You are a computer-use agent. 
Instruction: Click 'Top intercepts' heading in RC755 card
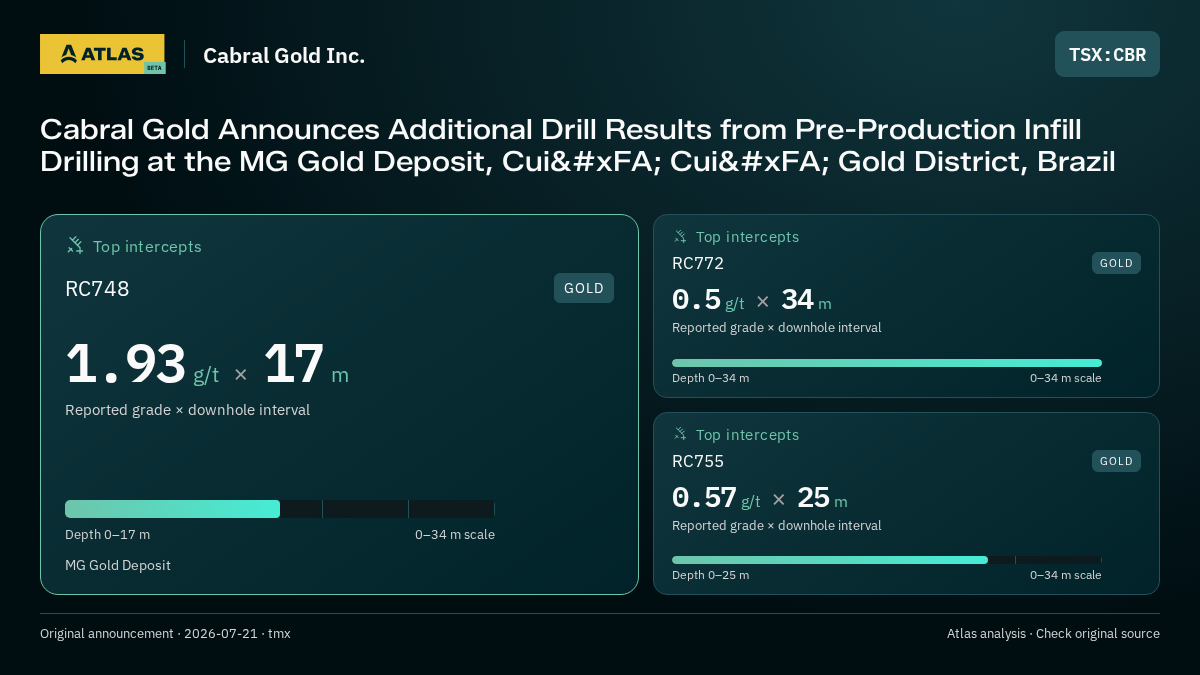click(x=748, y=435)
